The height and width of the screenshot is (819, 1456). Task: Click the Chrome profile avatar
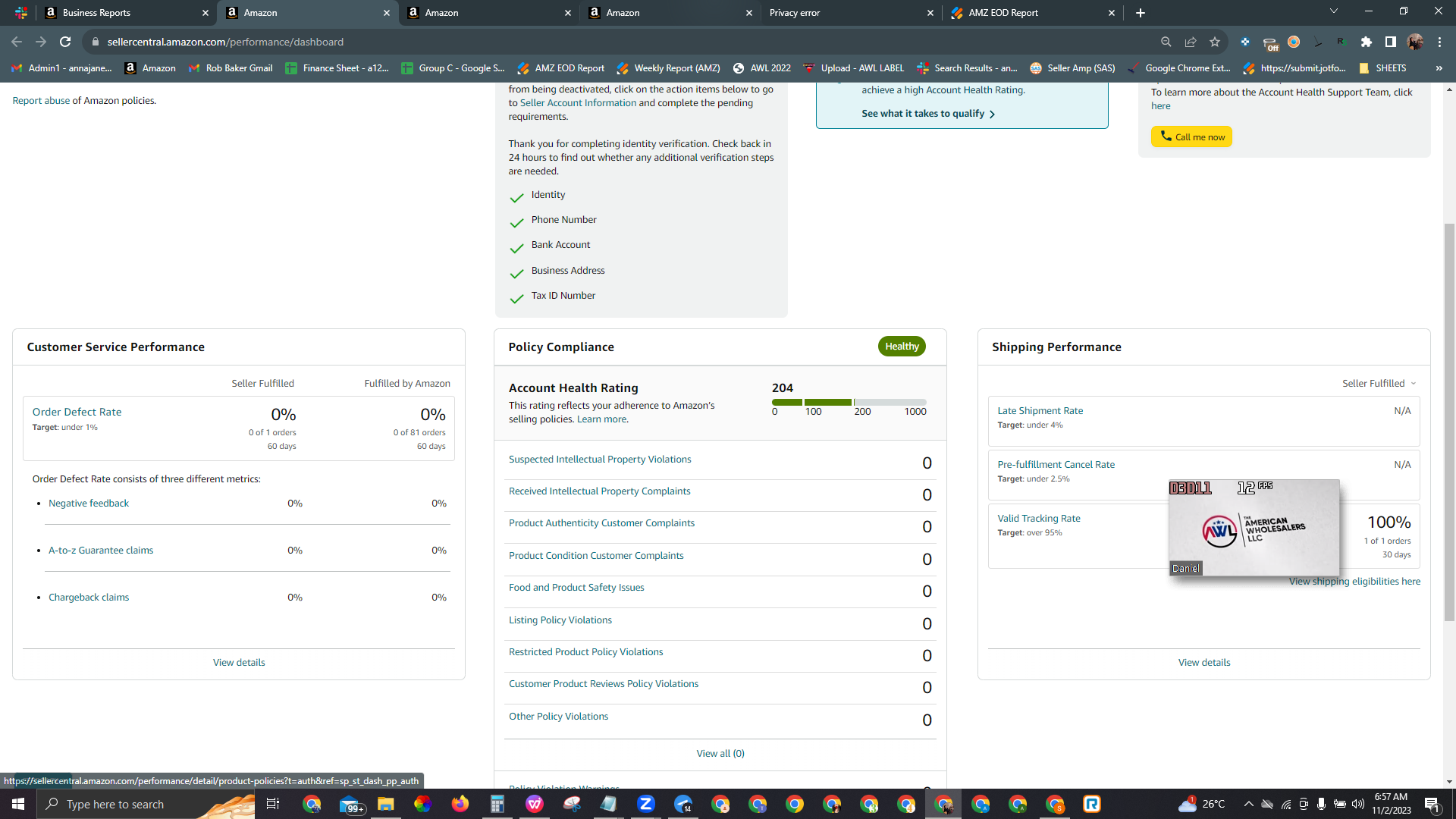[x=1415, y=42]
